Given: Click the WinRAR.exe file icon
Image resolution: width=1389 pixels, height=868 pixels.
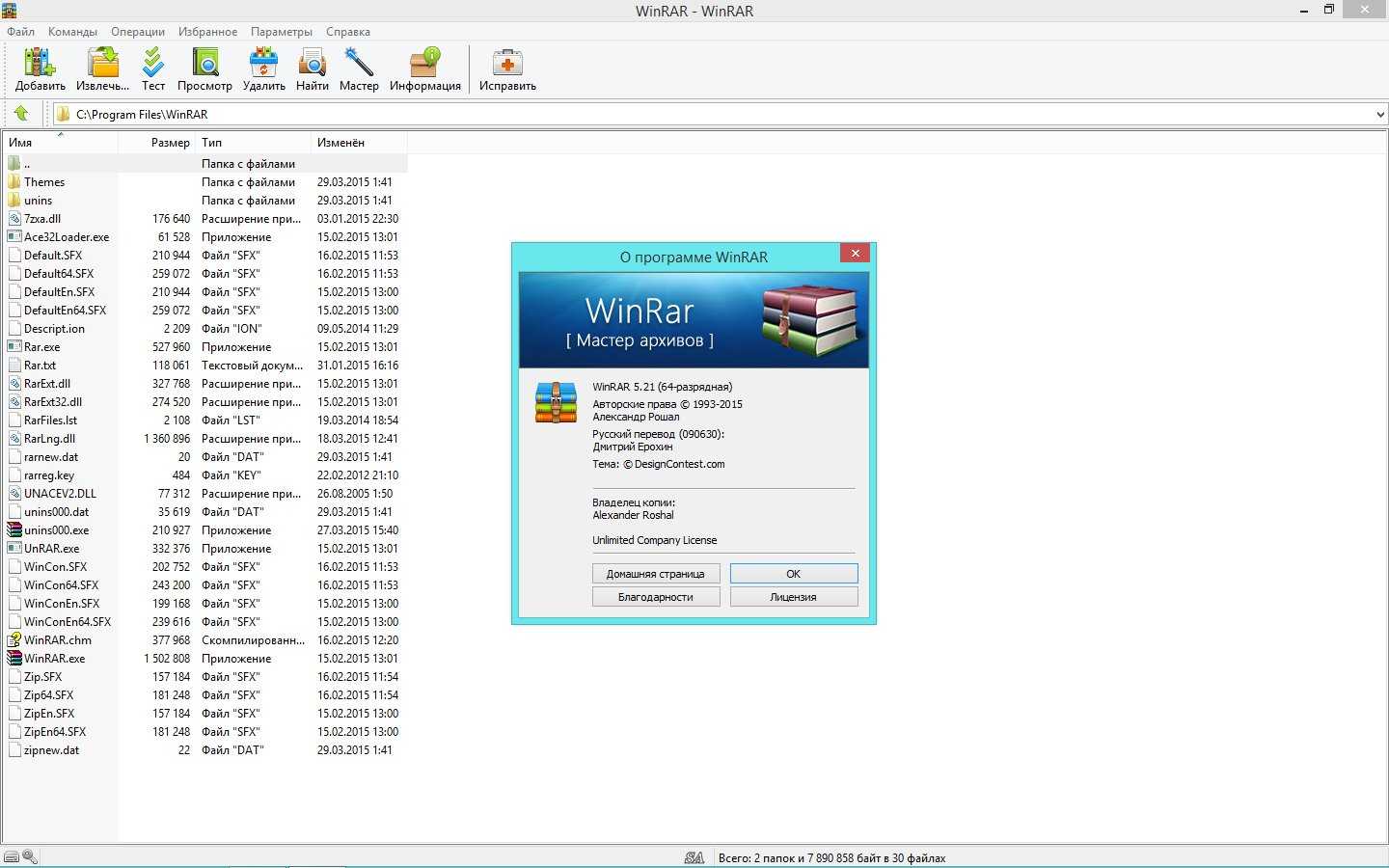Looking at the screenshot, I should pos(14,658).
